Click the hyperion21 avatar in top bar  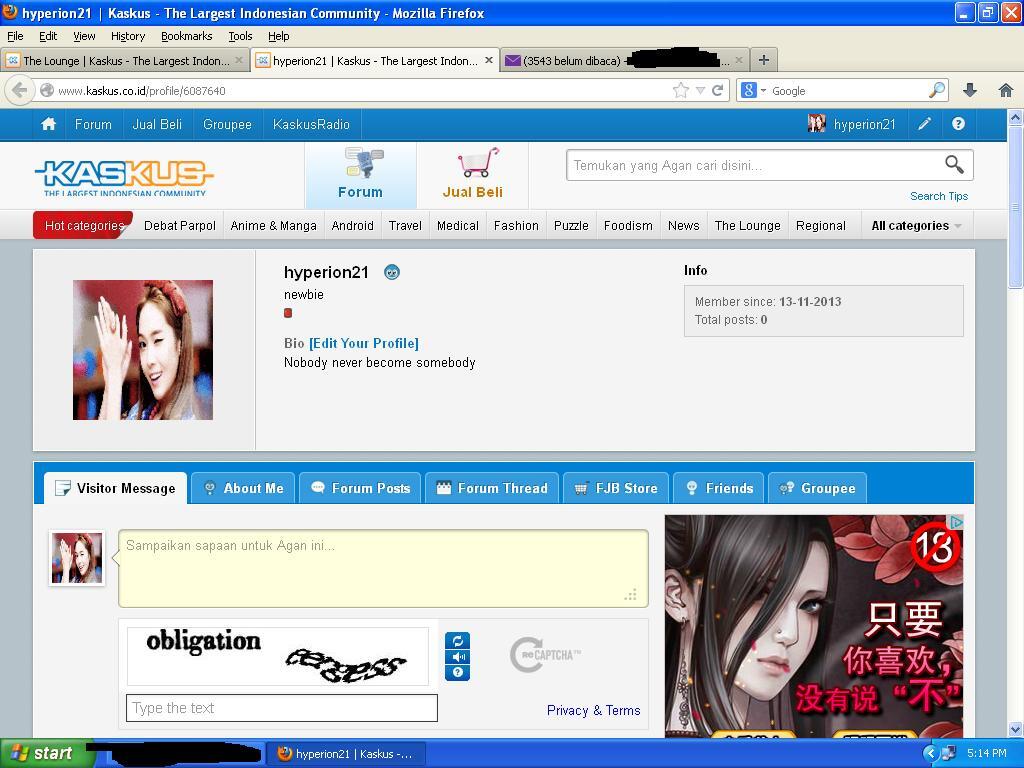(816, 123)
